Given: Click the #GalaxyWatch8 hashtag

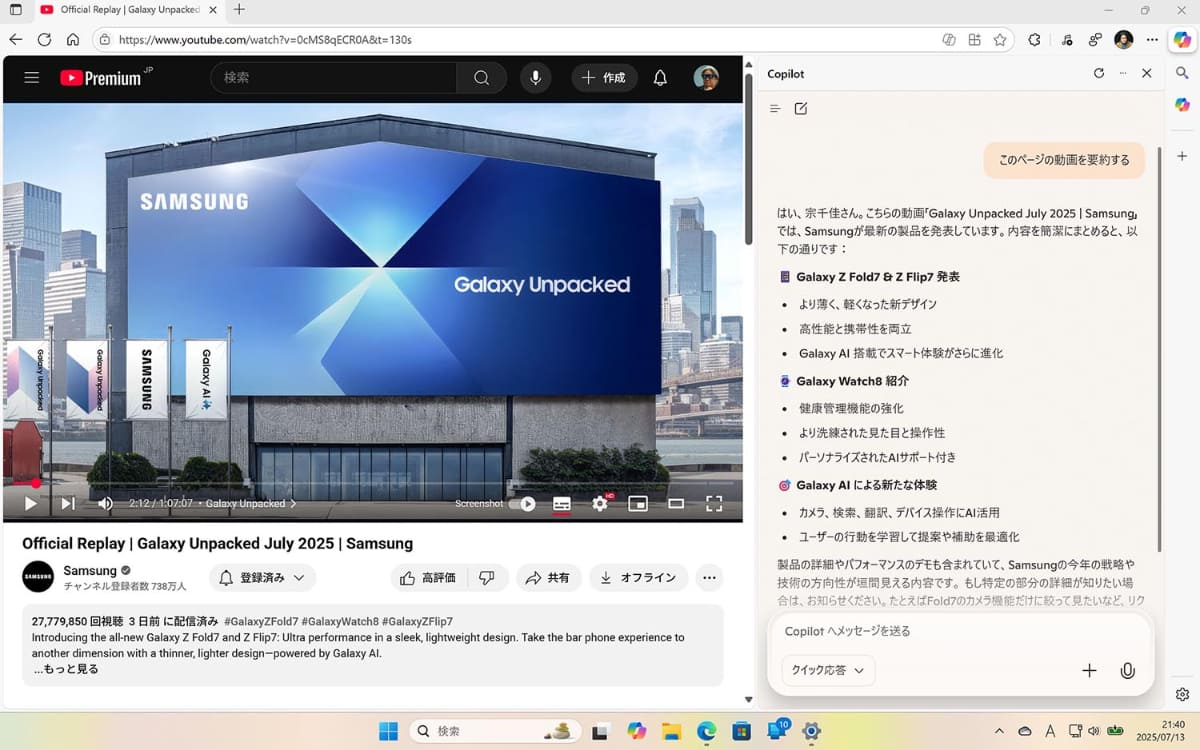Looking at the screenshot, I should click(x=339, y=621).
